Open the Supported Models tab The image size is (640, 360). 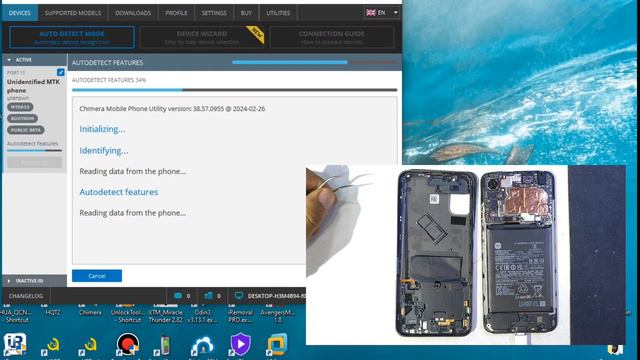pos(73,13)
